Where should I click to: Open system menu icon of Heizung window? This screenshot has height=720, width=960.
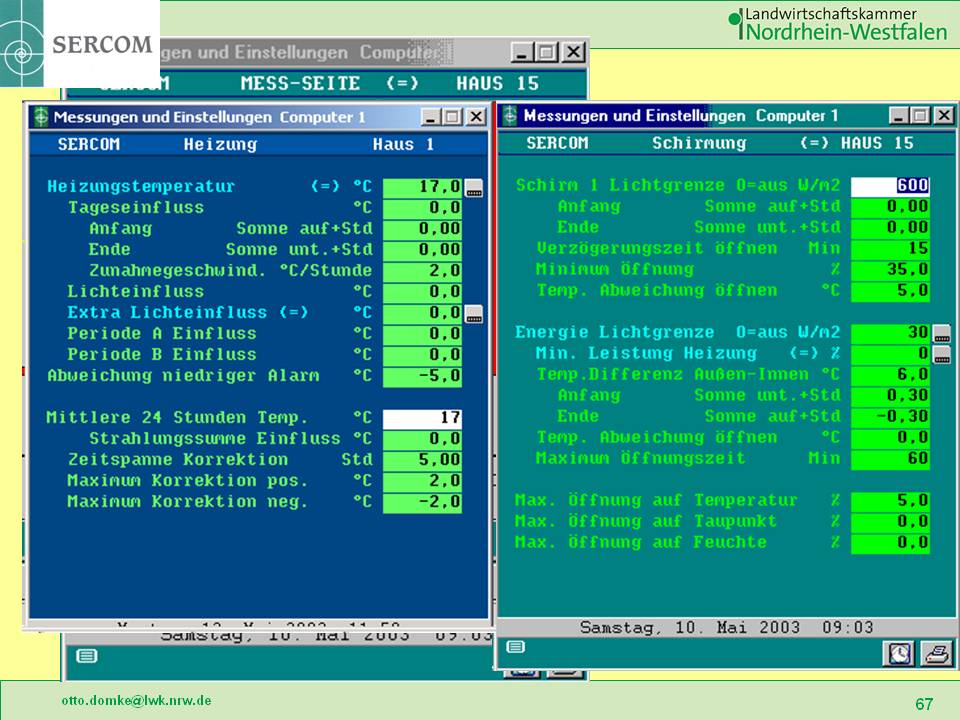coord(40,117)
